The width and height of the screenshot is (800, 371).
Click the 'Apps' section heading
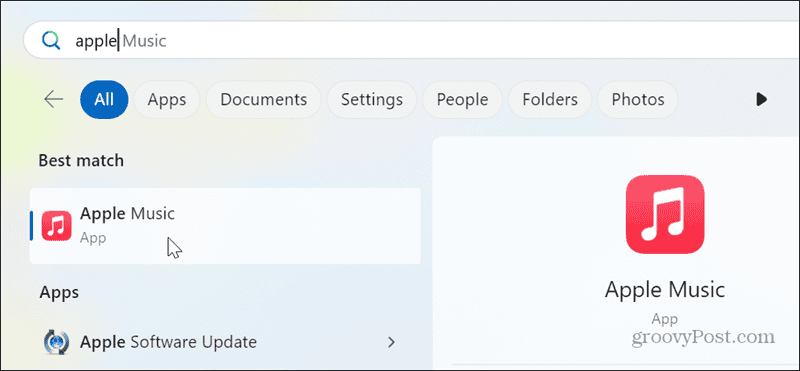[59, 293]
